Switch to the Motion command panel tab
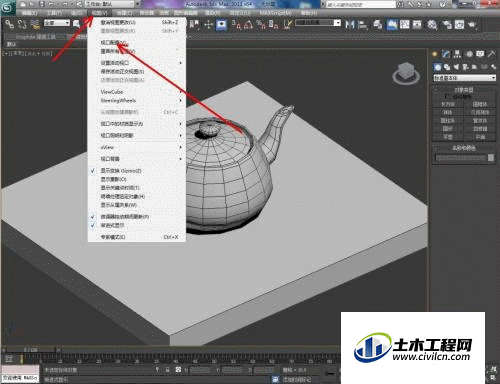 coord(469,54)
